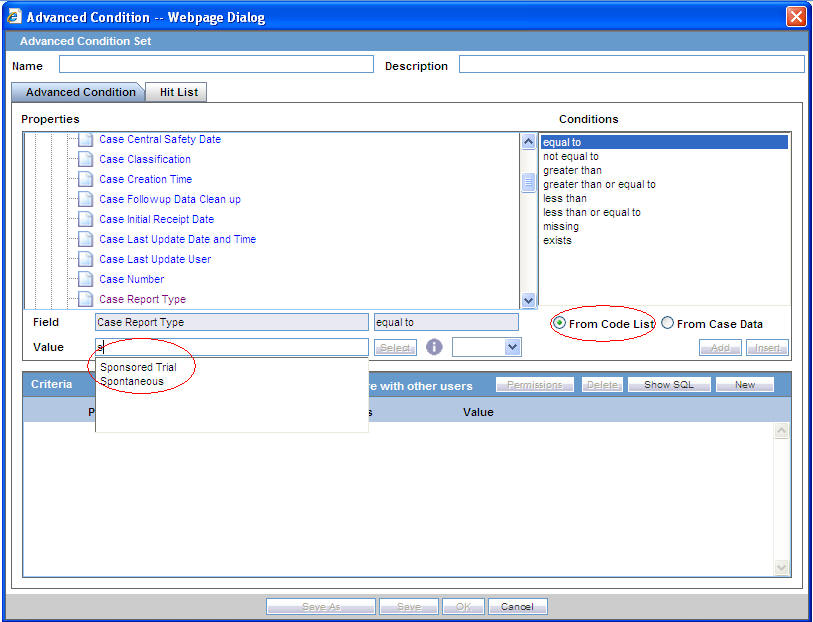Click the Case Followup Data Clean up icon

tap(86, 199)
